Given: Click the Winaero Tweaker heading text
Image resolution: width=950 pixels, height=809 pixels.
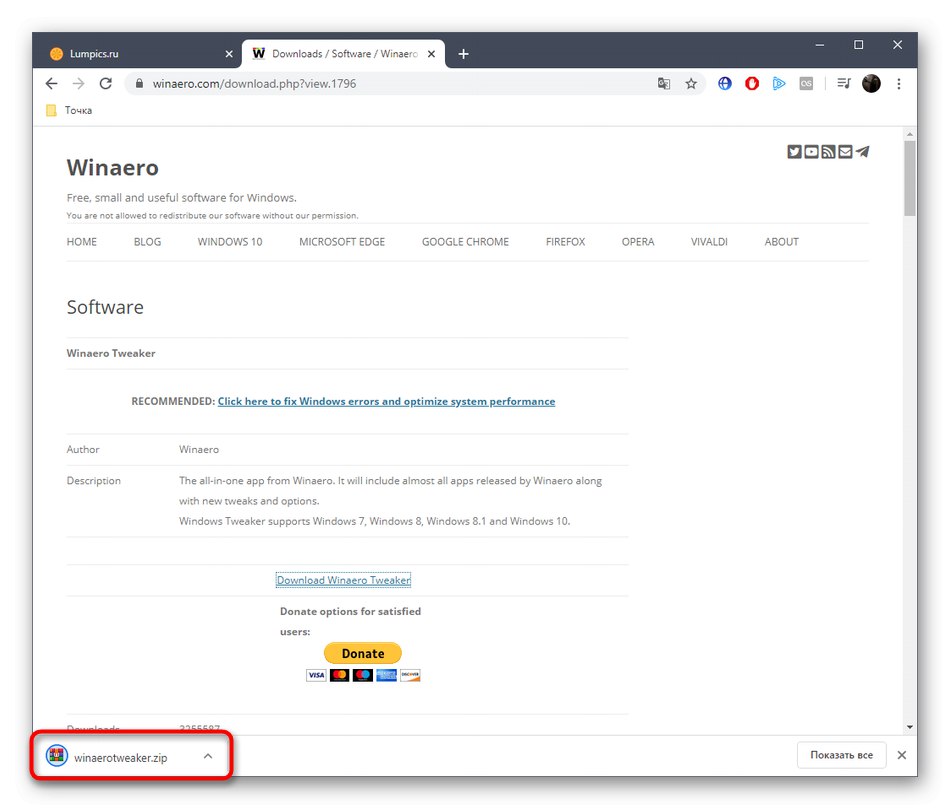Looking at the screenshot, I should tap(111, 353).
